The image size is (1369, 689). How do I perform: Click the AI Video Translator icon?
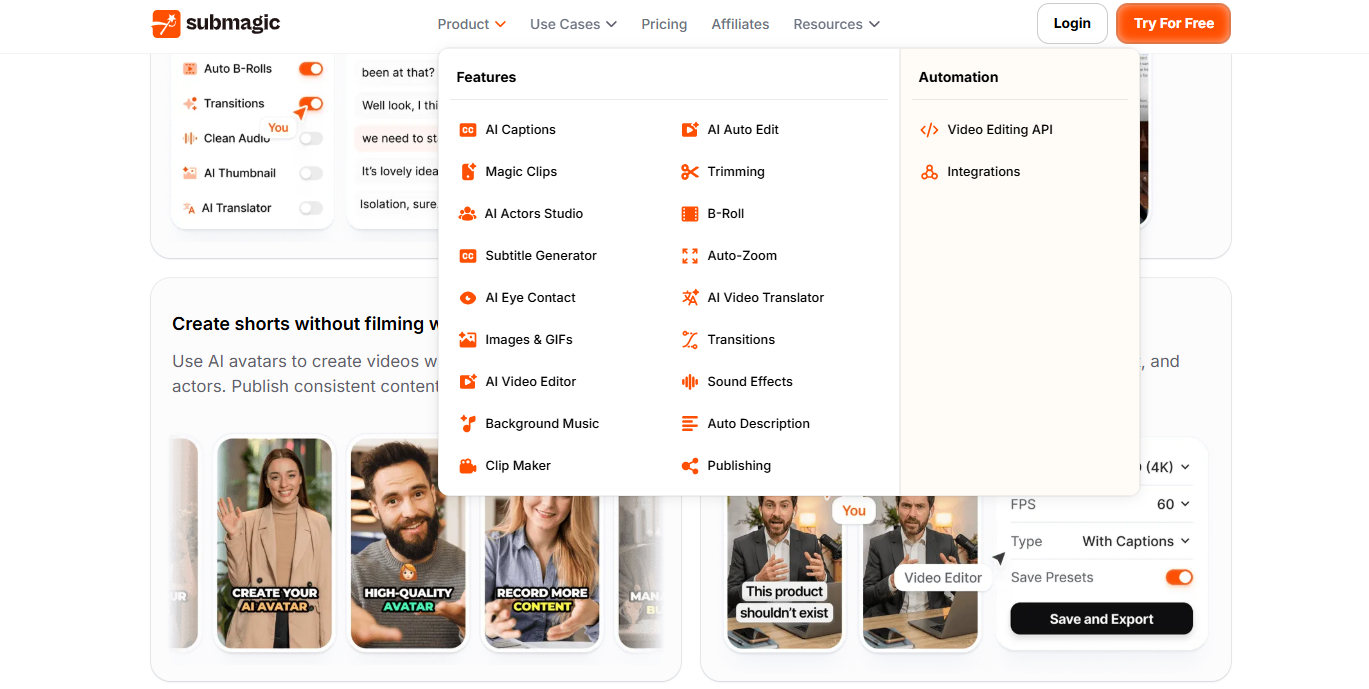pos(690,298)
